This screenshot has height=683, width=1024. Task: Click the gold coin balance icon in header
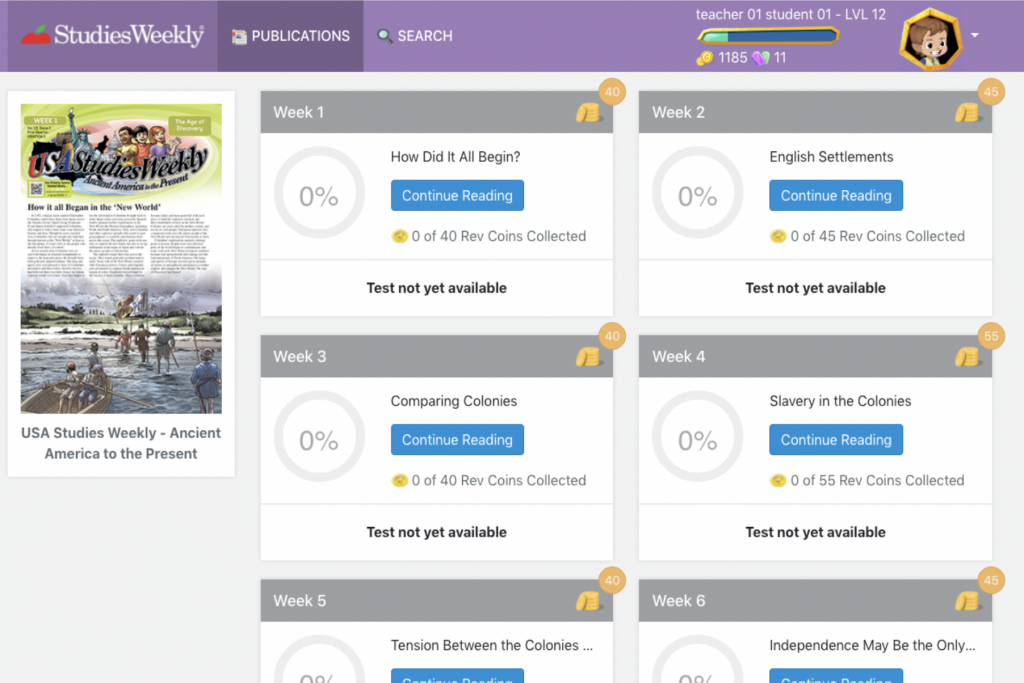tap(705, 58)
